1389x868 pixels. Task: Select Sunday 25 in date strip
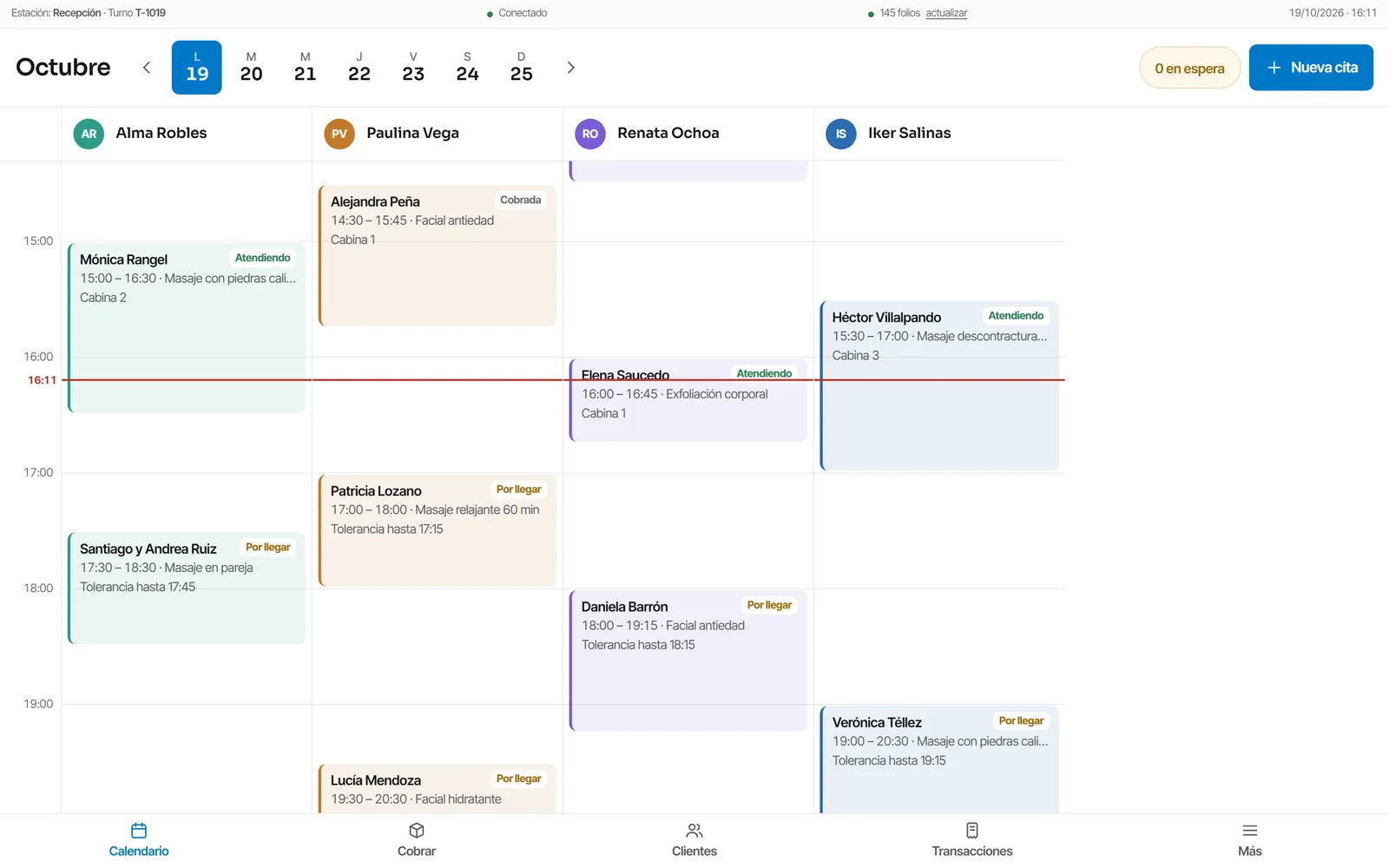pos(521,68)
